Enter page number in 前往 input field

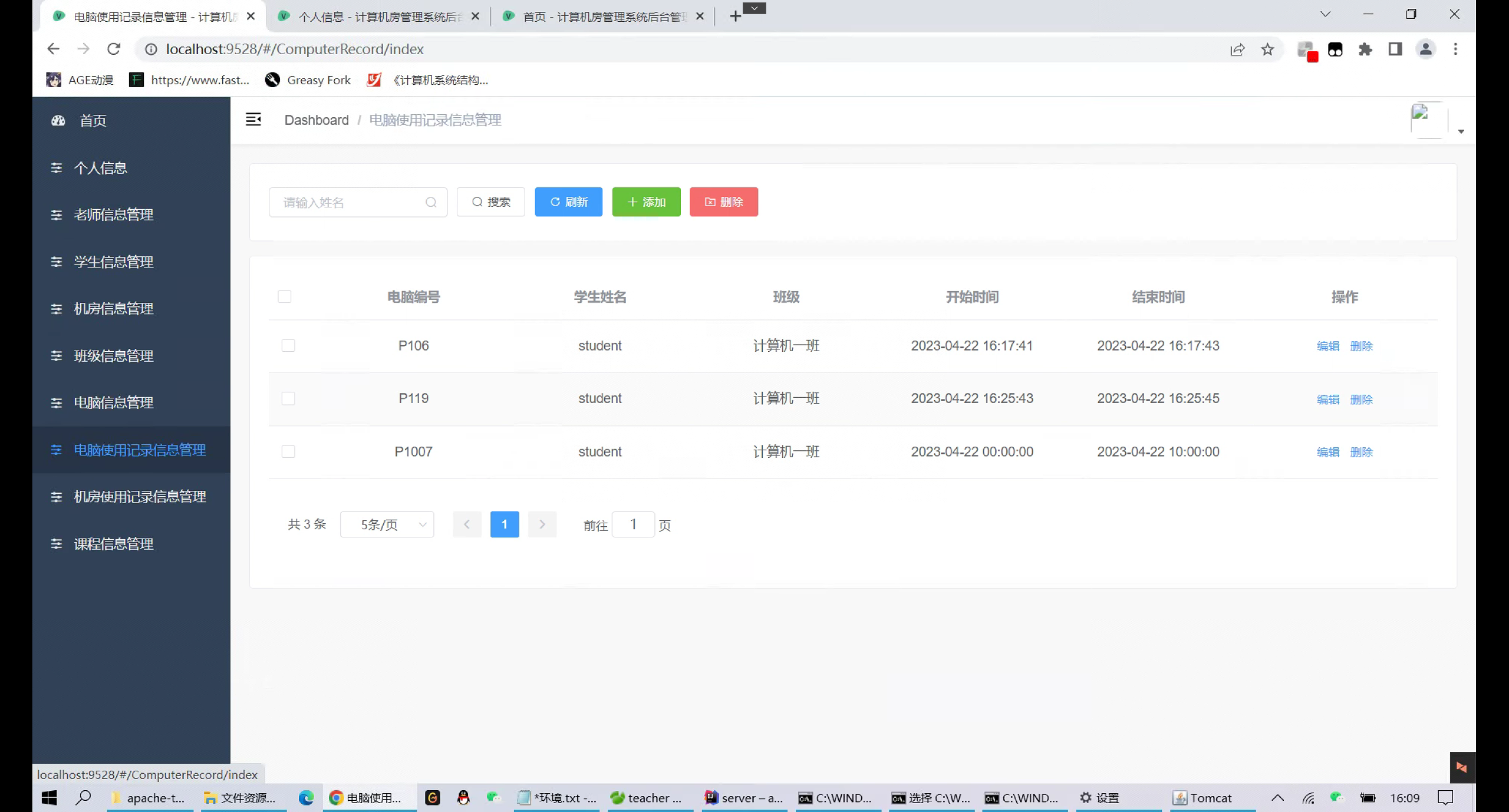[x=633, y=524]
